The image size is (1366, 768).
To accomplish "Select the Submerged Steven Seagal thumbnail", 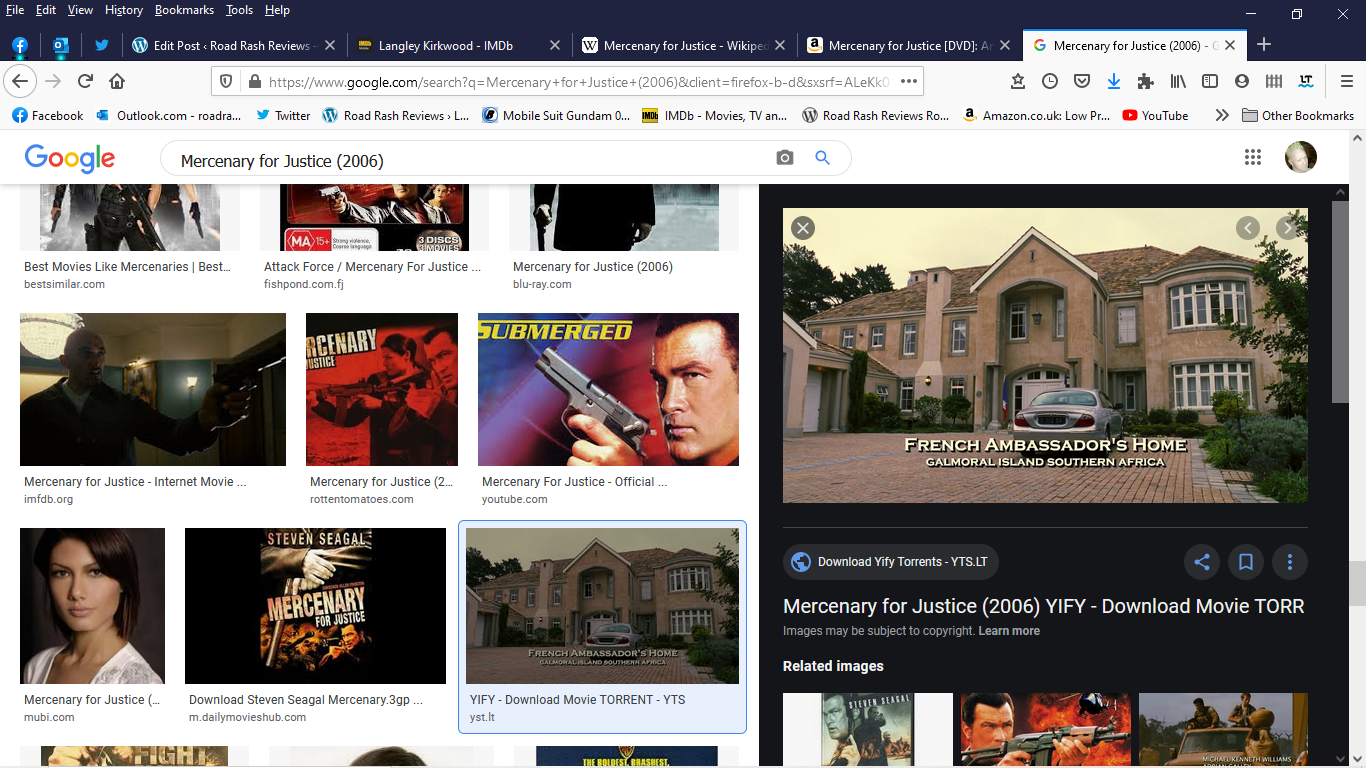I will pyautogui.click(x=608, y=389).
